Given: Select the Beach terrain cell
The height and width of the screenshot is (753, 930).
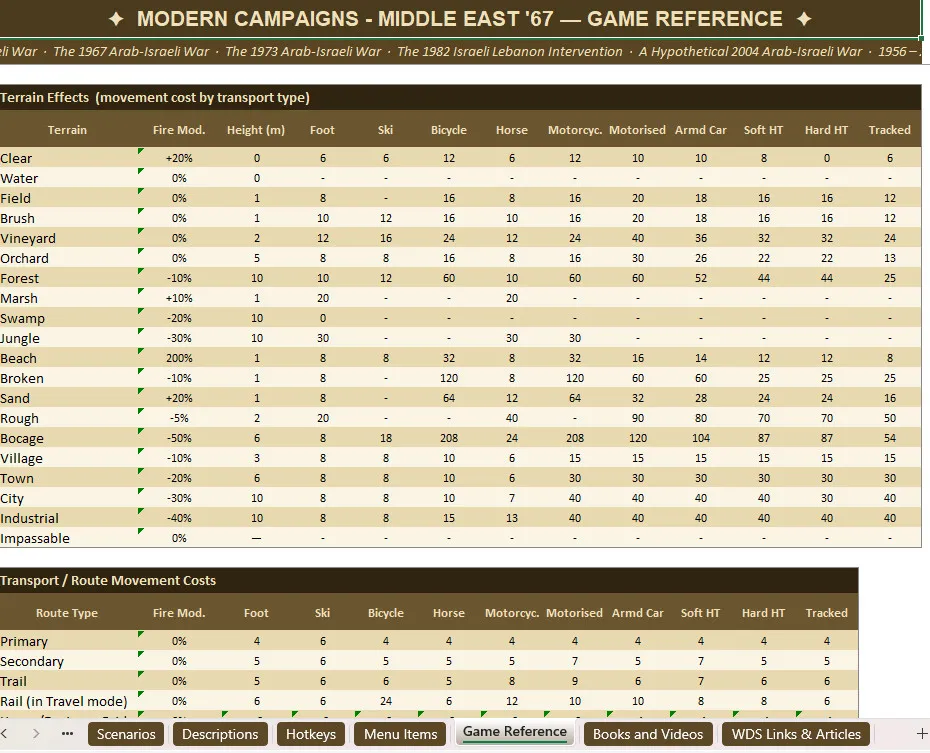Looking at the screenshot, I should pyautogui.click(x=69, y=358).
